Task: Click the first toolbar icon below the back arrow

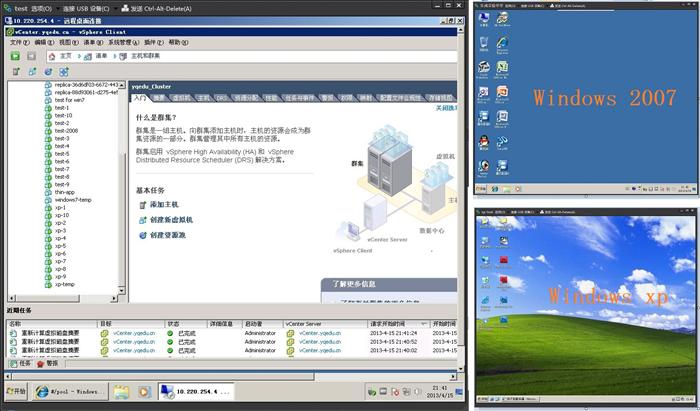Action: [17, 71]
